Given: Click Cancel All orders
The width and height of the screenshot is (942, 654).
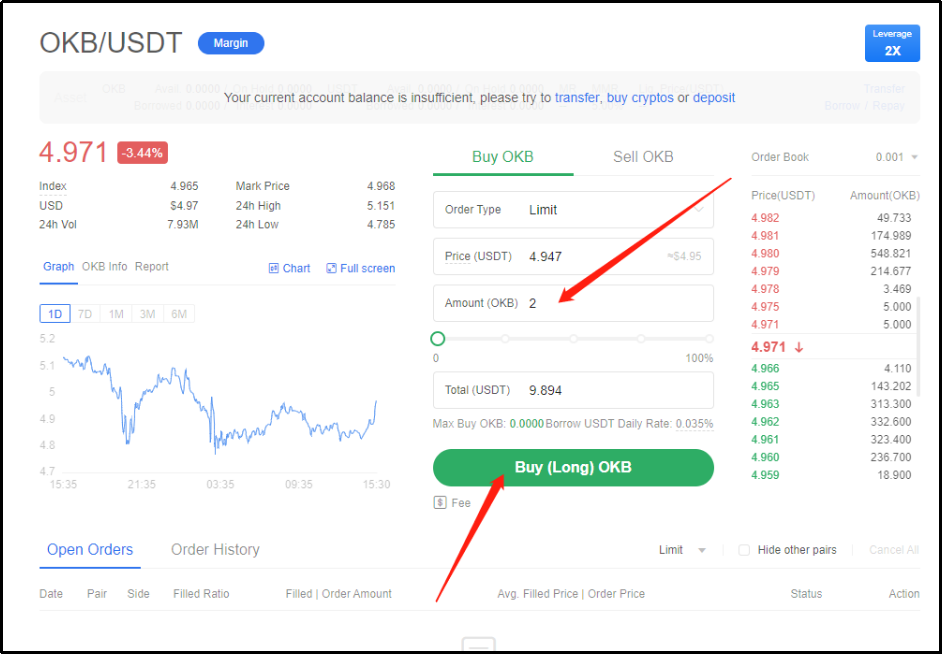Looking at the screenshot, I should click(x=894, y=550).
